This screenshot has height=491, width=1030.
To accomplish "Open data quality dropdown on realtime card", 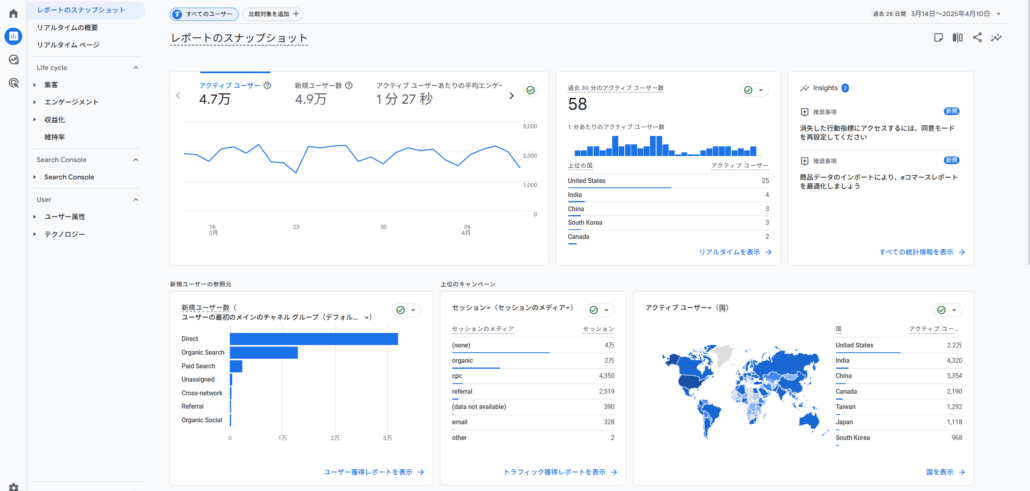I will pyautogui.click(x=754, y=90).
